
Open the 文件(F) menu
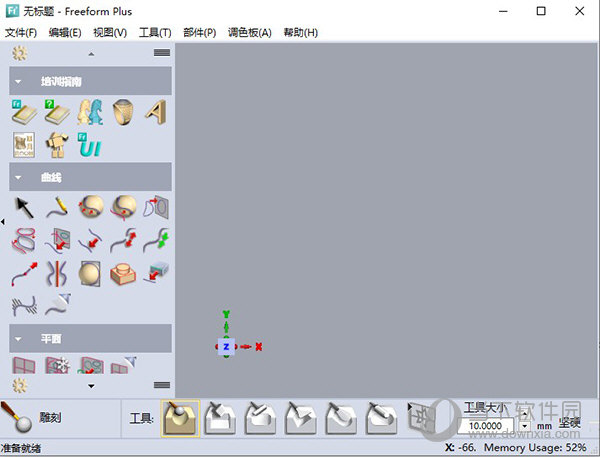pos(21,33)
